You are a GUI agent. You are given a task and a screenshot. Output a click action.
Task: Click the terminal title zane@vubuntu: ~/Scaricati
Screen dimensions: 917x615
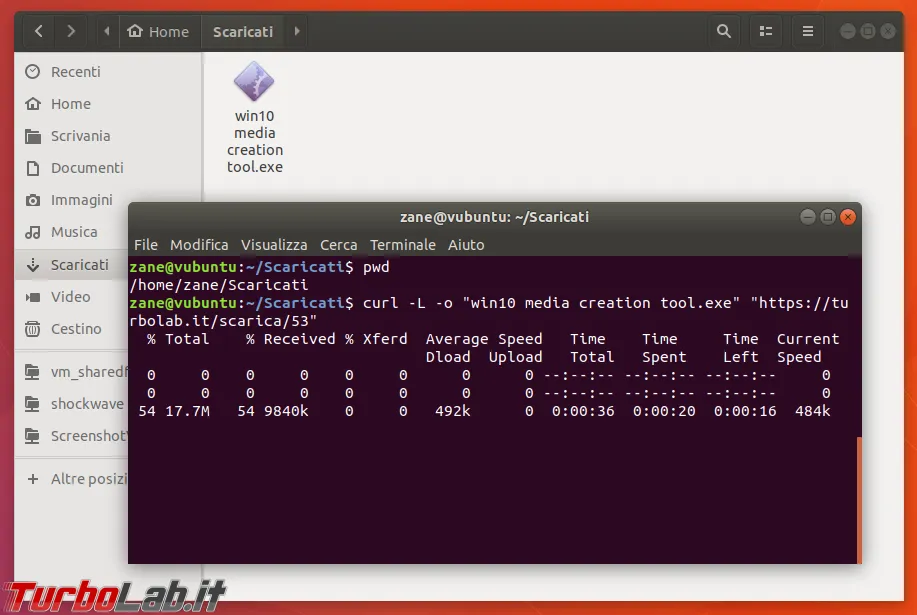pos(494,217)
